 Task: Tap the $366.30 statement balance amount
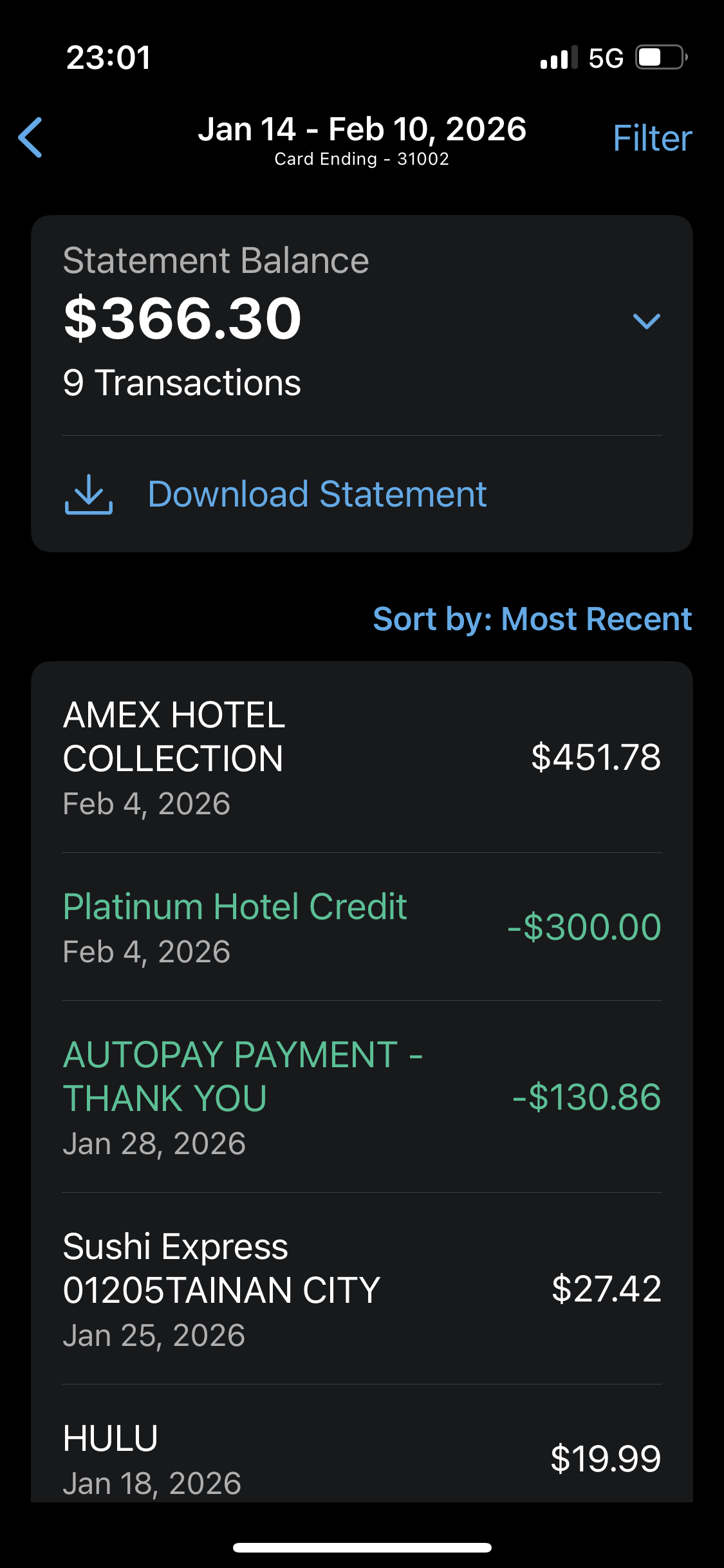tap(183, 318)
